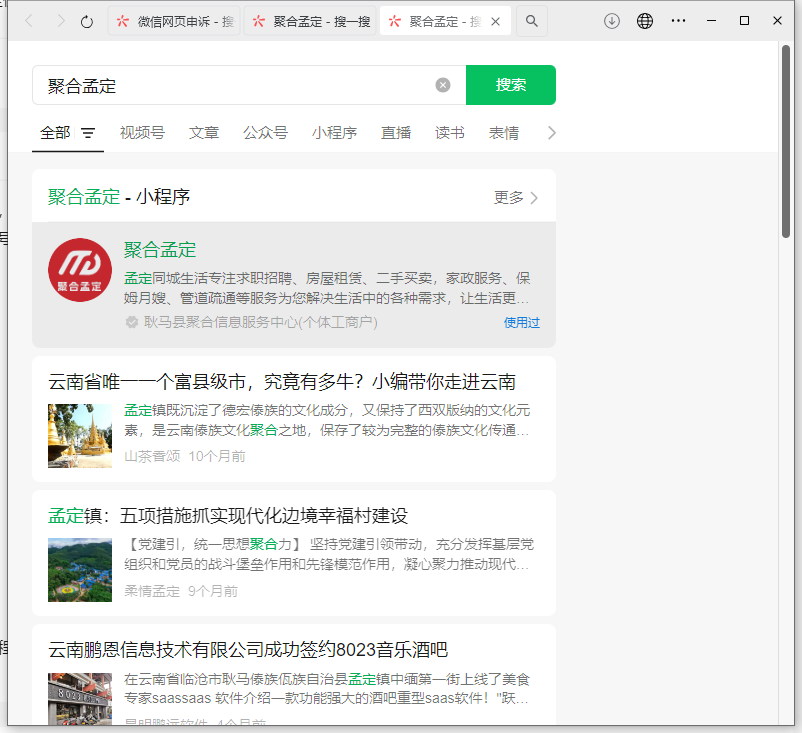802x733 pixels.
Task: Switch to the 微信网页申诉 tab
Action: pos(174,21)
